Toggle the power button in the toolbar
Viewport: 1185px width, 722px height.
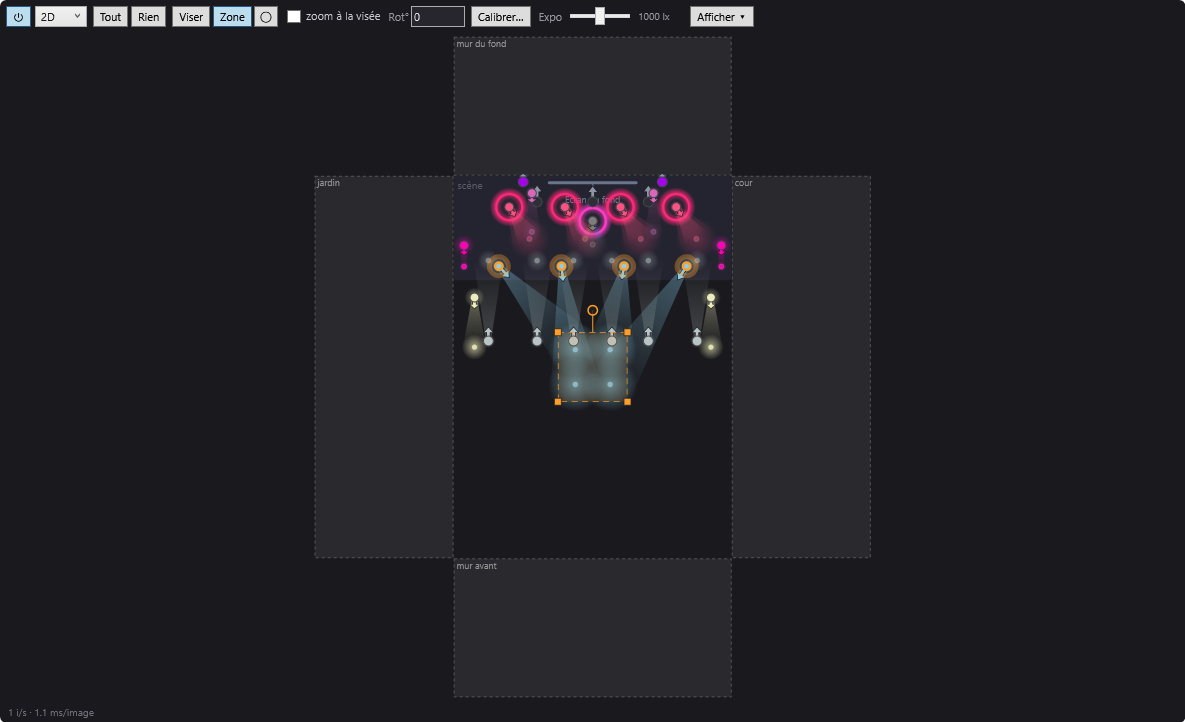[x=18, y=17]
